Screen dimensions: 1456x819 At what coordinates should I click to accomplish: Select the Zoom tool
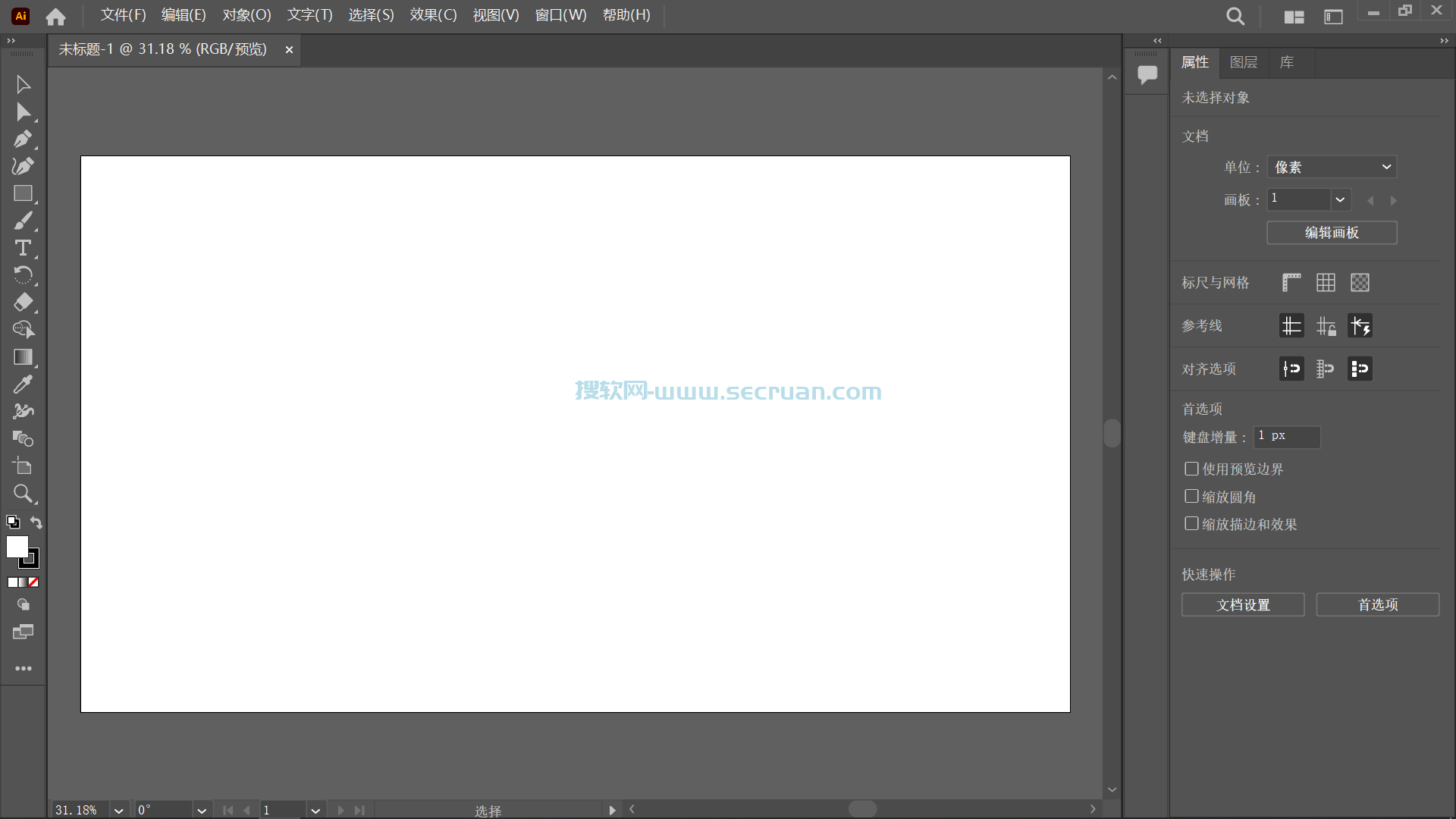pos(23,494)
